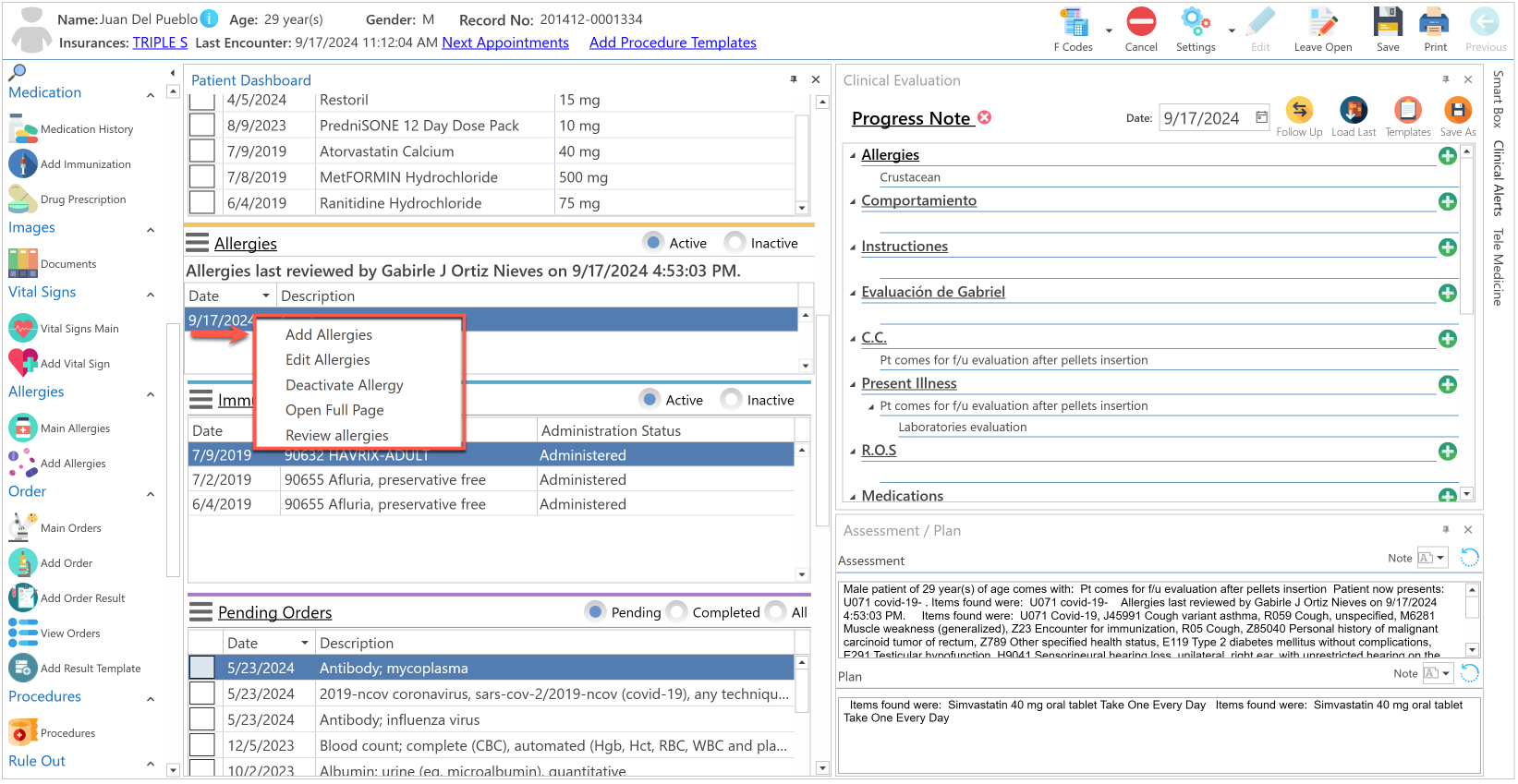Open the progress note Templates icon
The image size is (1518, 784).
click(x=1408, y=110)
